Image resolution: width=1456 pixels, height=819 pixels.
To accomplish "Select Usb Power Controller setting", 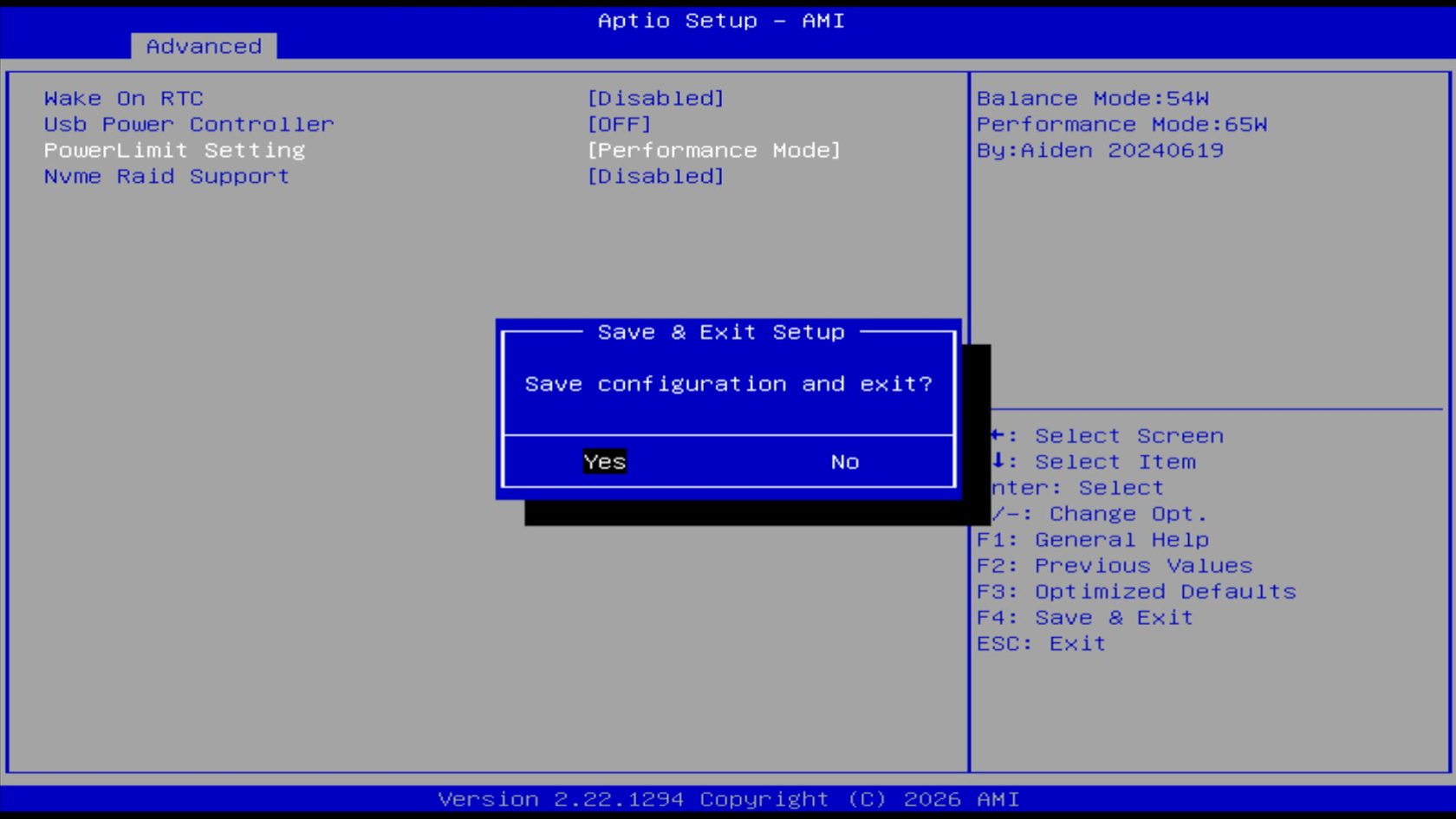I will (189, 125).
